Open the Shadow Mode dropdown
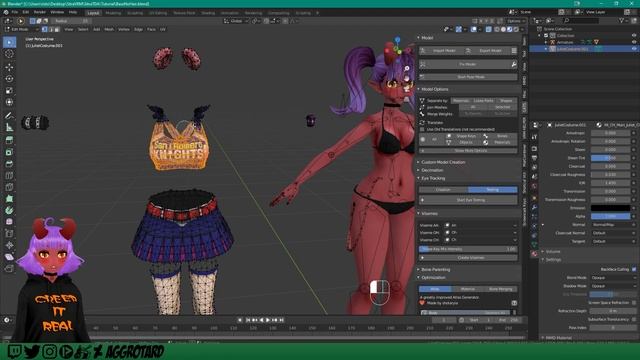640x360 pixels. [613, 286]
